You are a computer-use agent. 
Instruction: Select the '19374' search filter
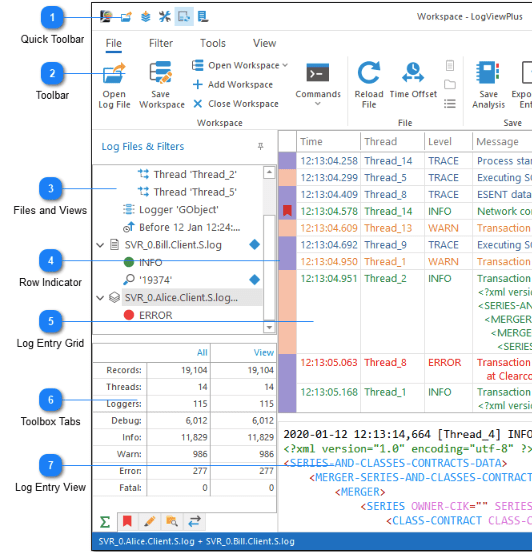pyautogui.click(x=148, y=280)
